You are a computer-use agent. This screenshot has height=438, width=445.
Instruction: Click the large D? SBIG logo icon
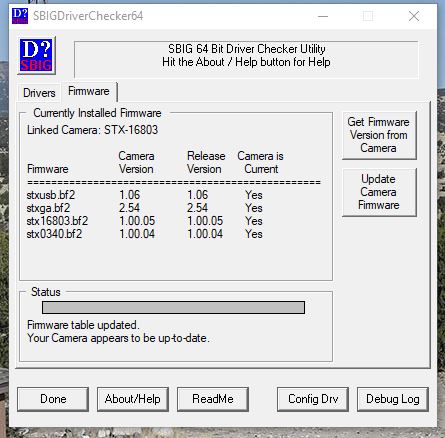tap(37, 55)
